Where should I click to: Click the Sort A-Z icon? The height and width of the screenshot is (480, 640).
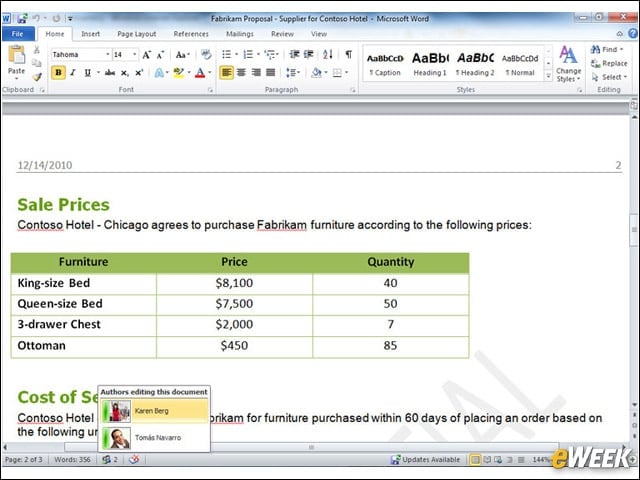click(328, 54)
